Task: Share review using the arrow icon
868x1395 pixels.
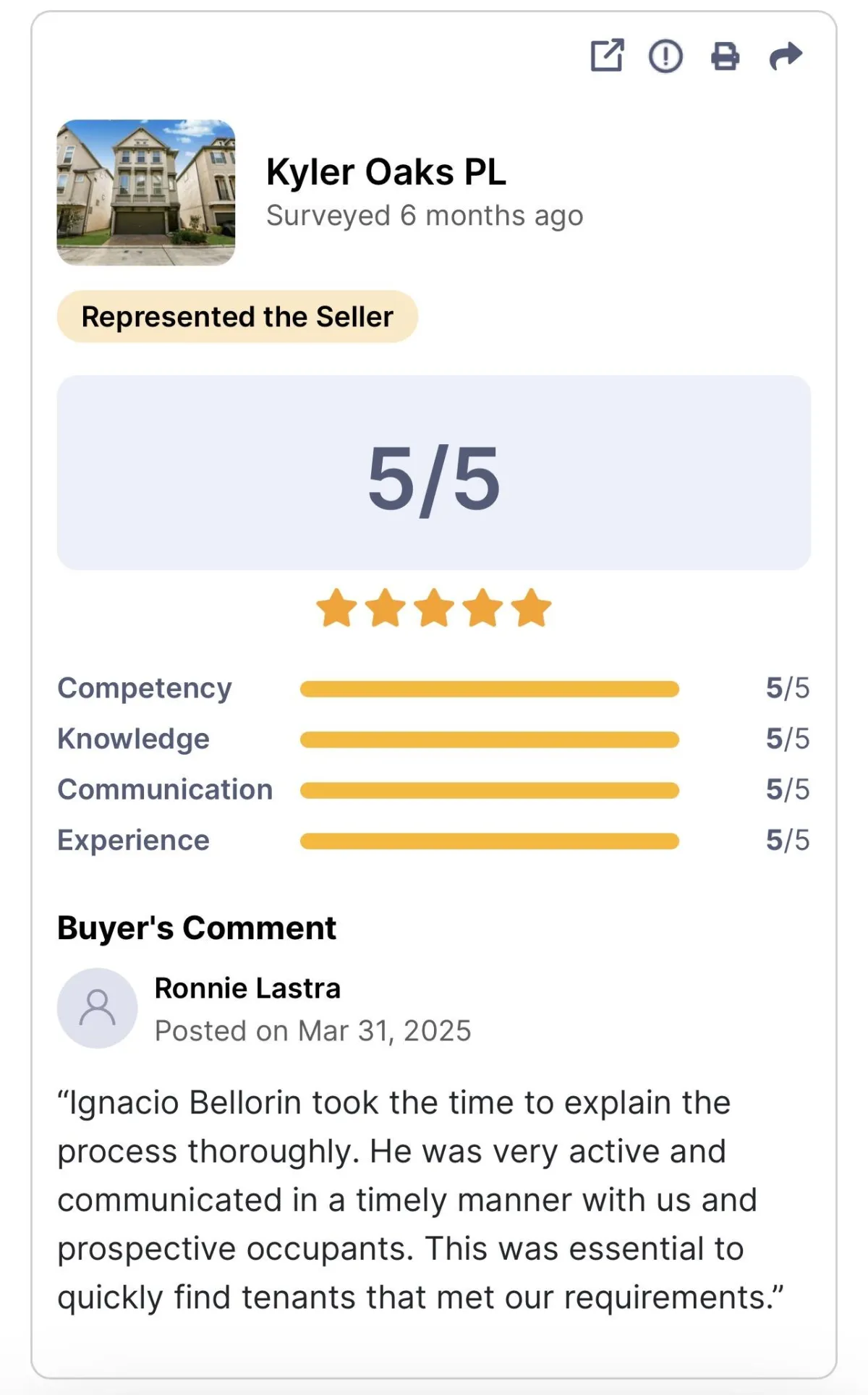Action: pyautogui.click(x=785, y=56)
